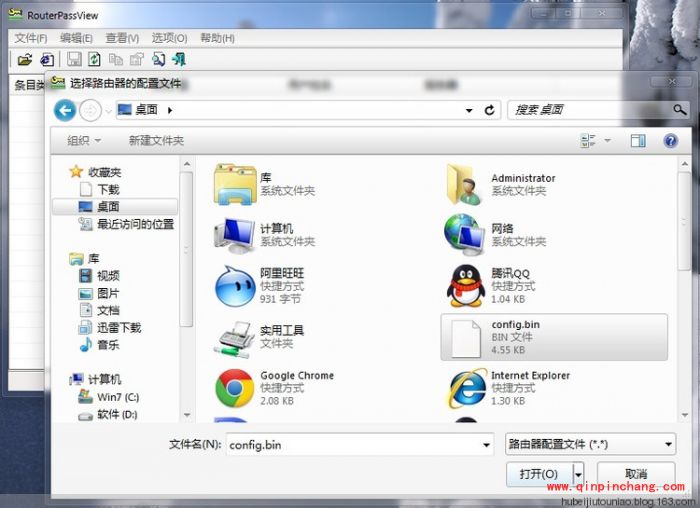
Task: Open the 路由器配置文件 (*.*) filter dropdown
Action: tap(668, 444)
